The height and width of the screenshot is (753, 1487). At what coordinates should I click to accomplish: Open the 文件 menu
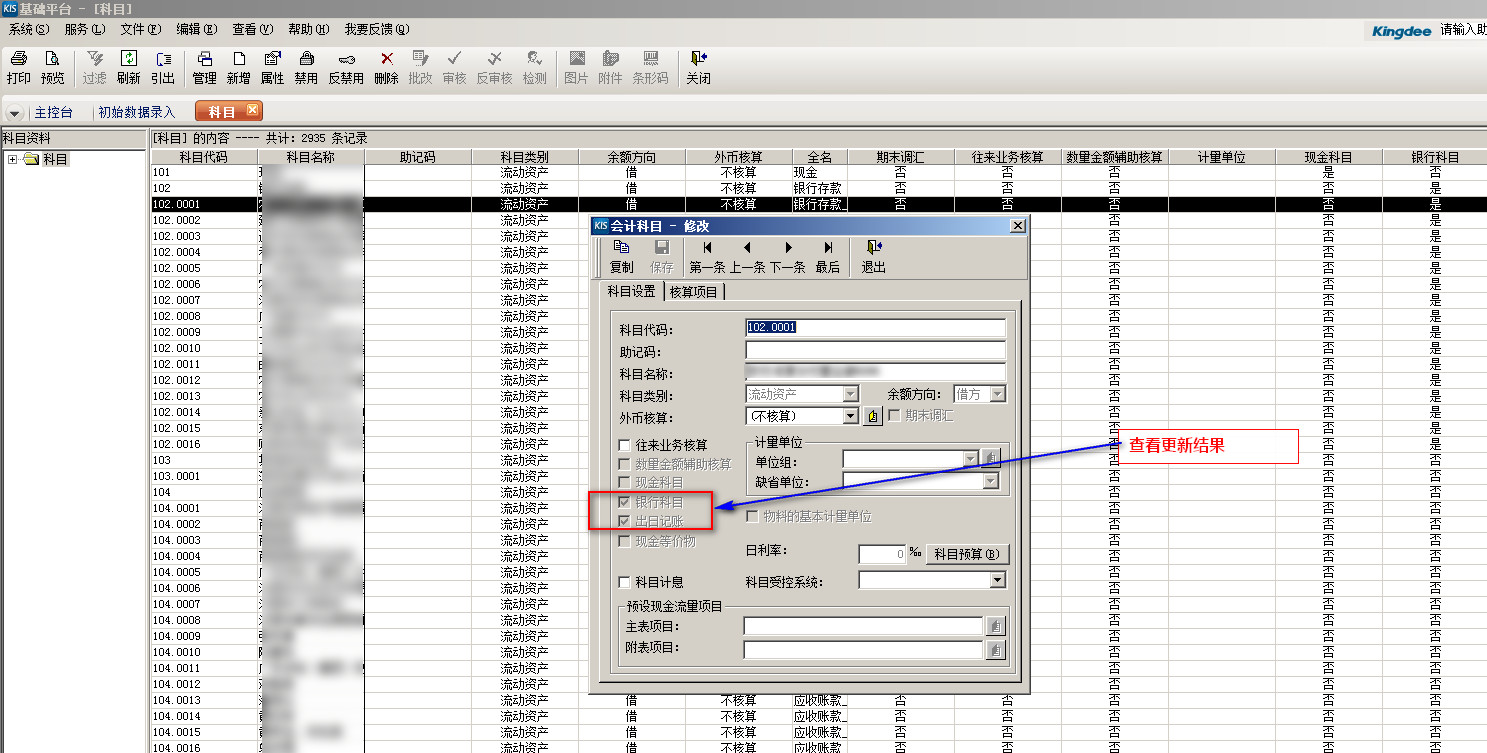140,29
